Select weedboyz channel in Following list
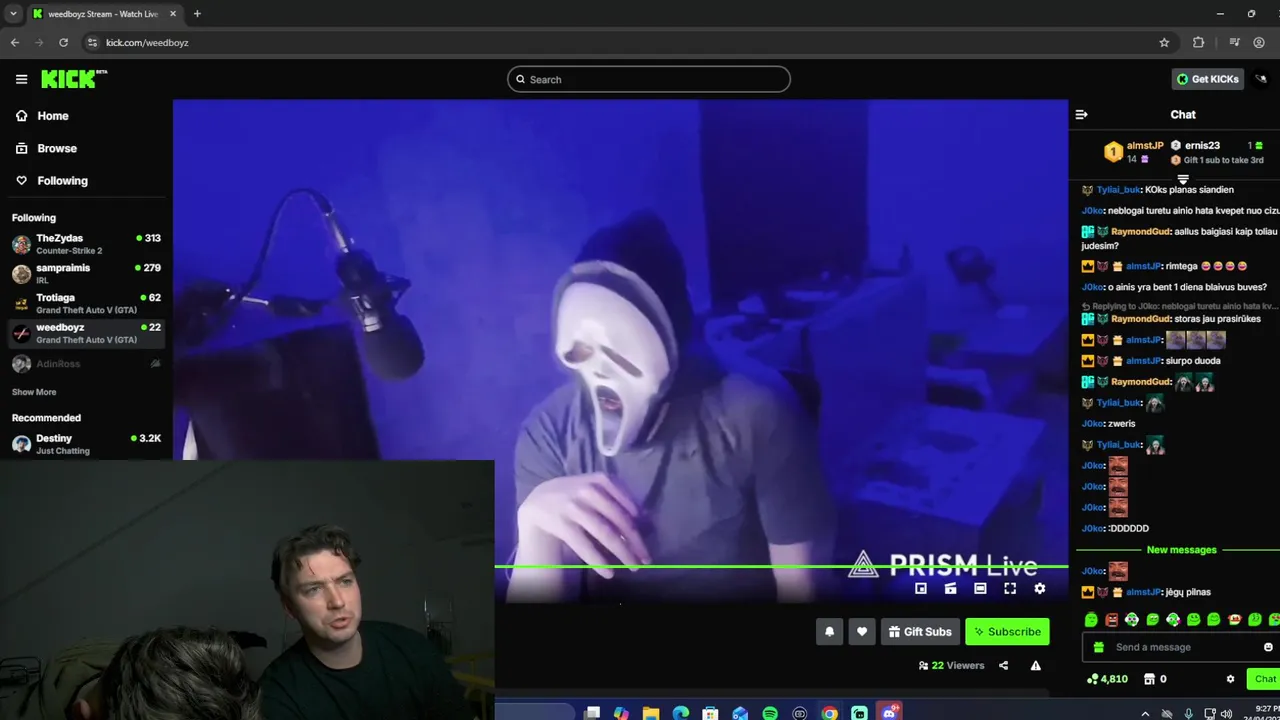 pyautogui.click(x=86, y=334)
